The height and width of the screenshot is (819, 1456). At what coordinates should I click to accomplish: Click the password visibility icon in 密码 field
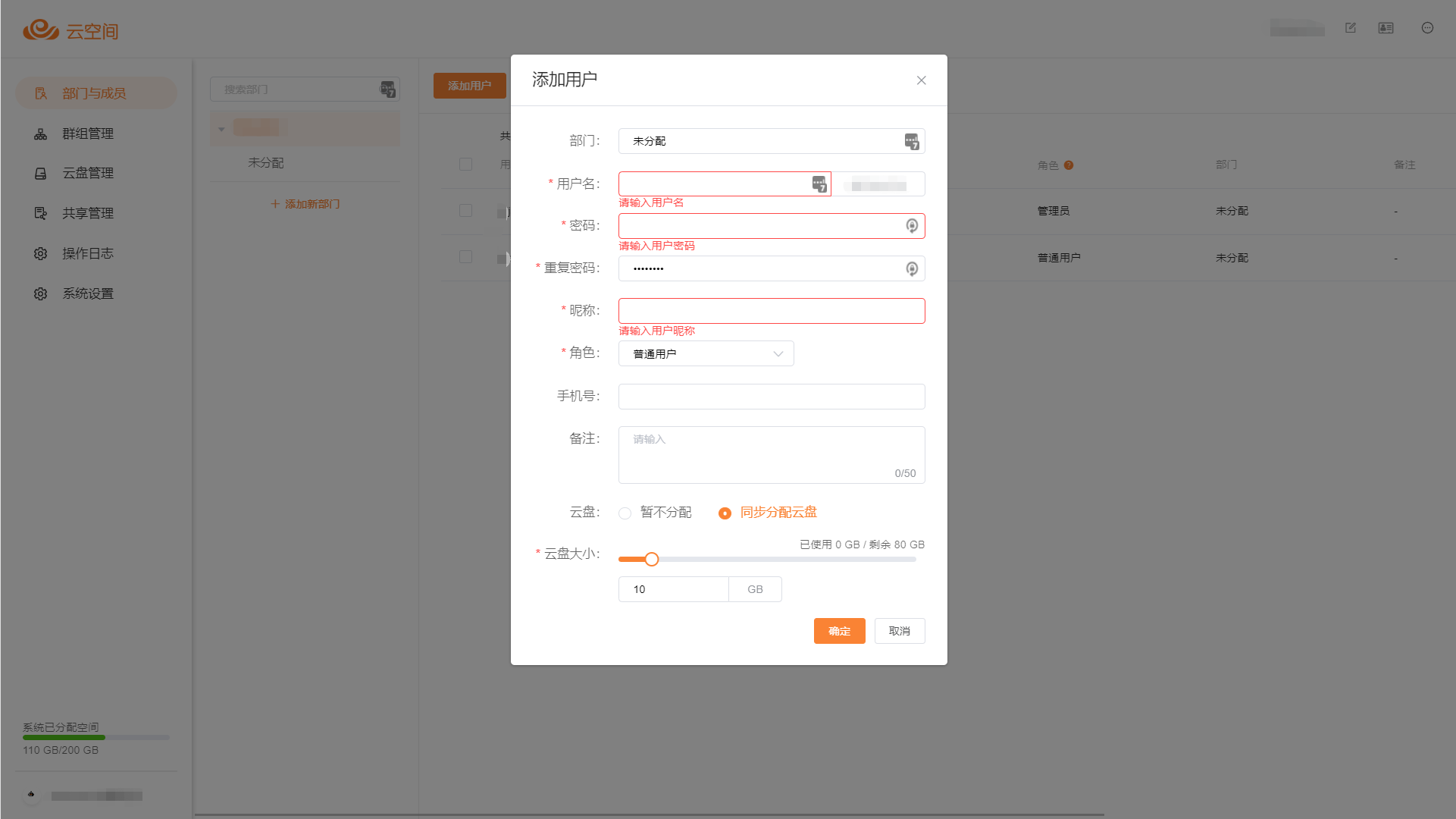pos(912,226)
